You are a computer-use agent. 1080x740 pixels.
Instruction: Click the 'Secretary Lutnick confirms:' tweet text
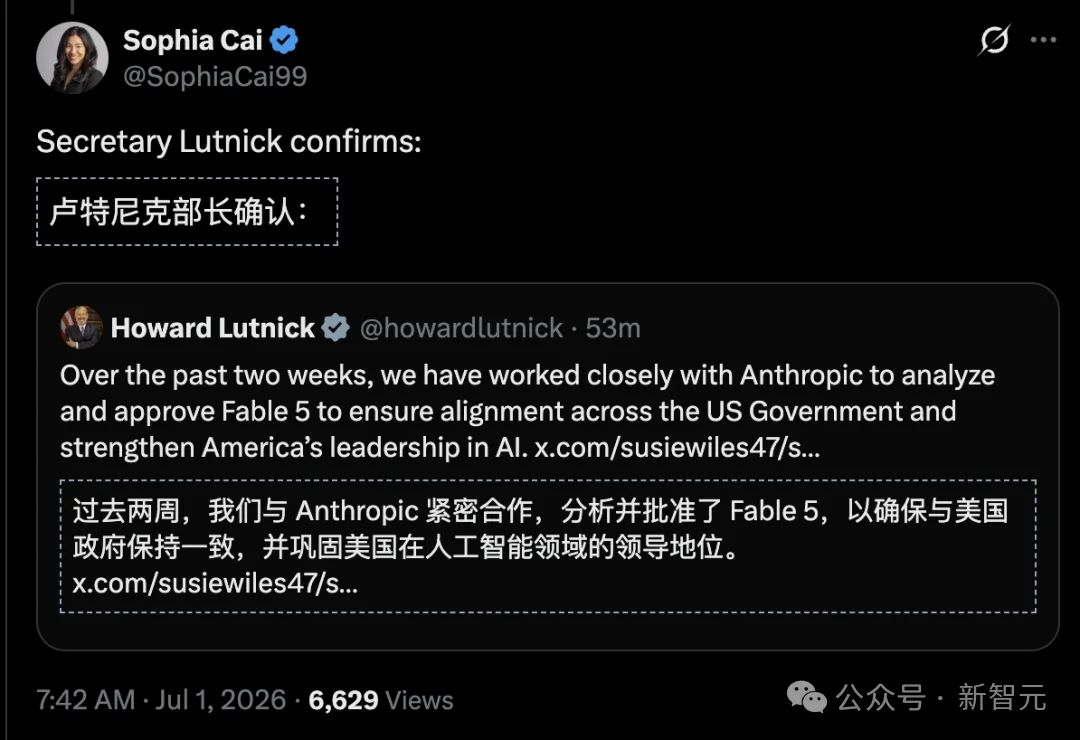coord(229,142)
